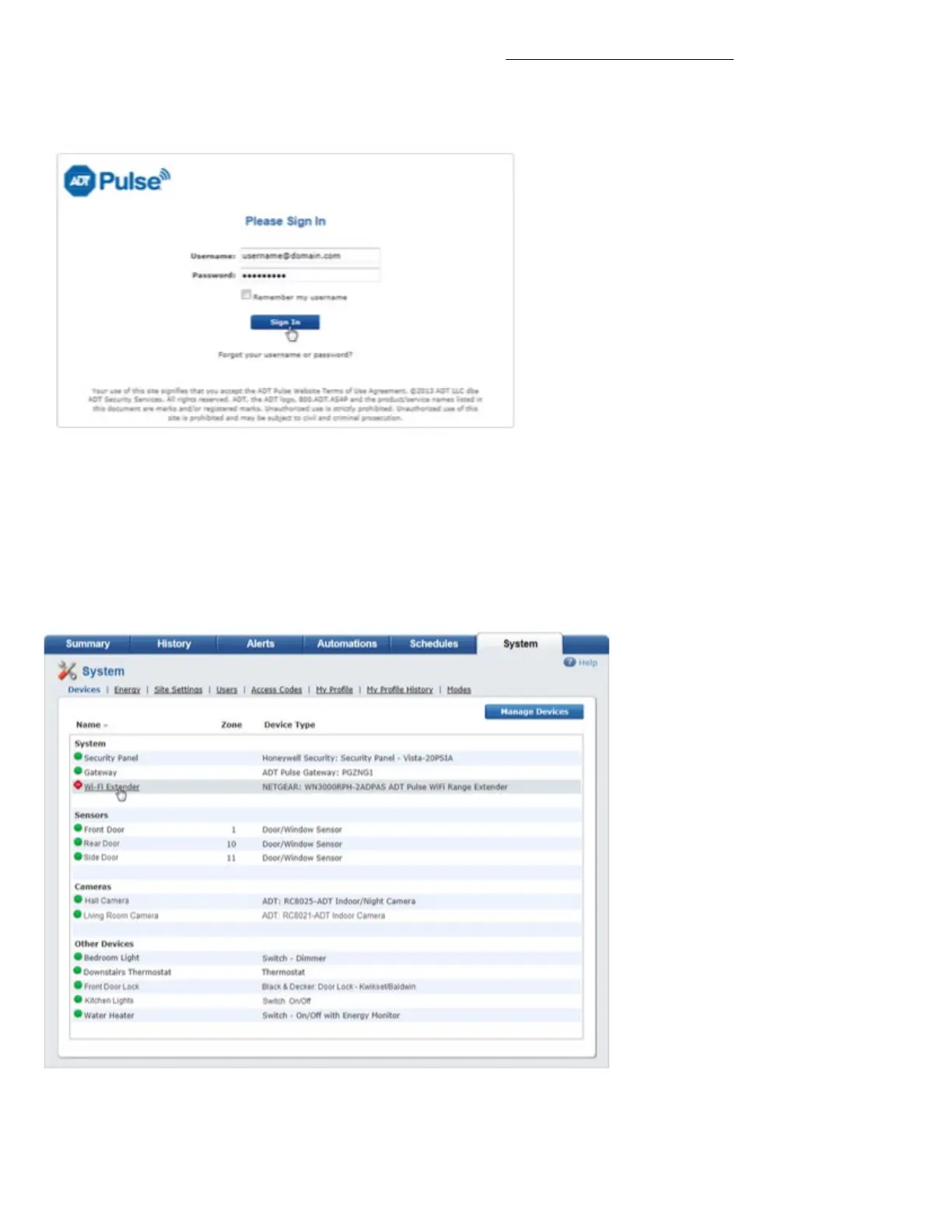Open the Energy sub-link

127,690
